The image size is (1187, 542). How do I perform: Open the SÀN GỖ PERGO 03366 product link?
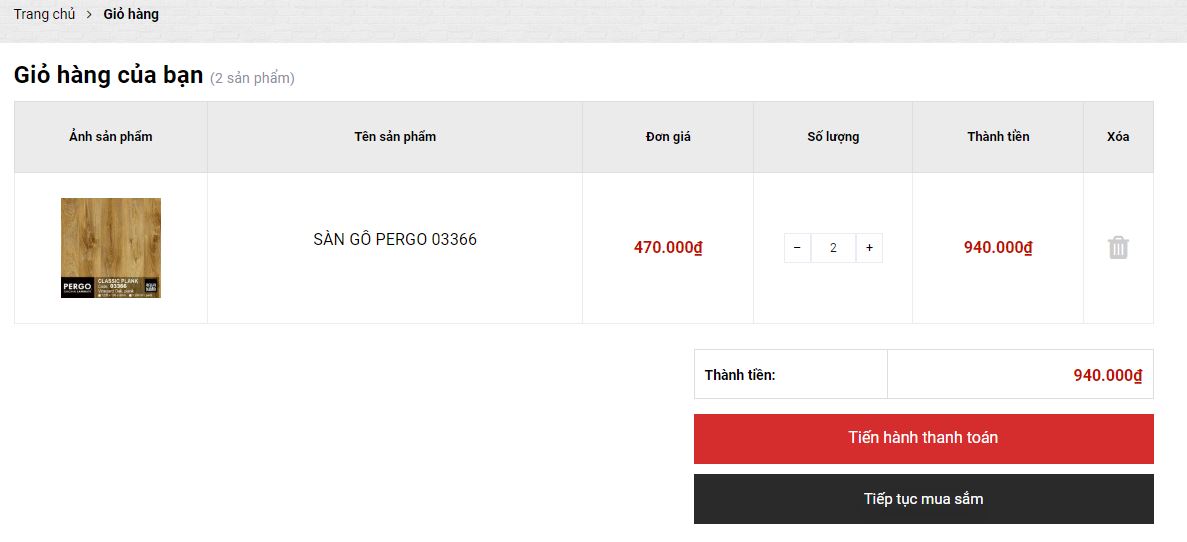[395, 240]
